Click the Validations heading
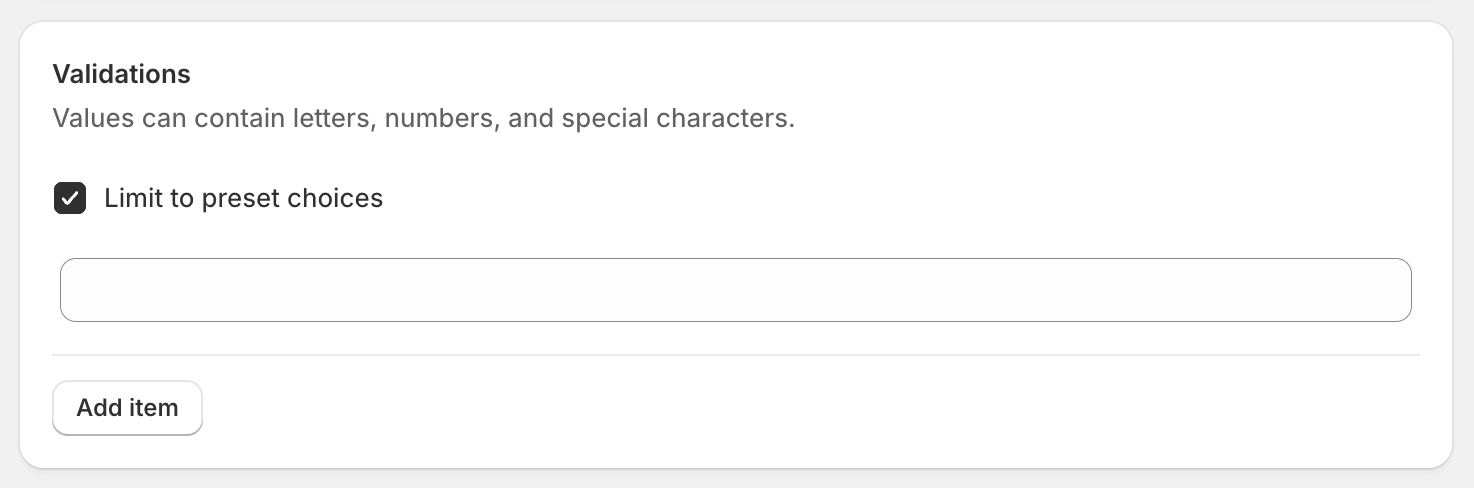Image resolution: width=1474 pixels, height=488 pixels. 121,74
